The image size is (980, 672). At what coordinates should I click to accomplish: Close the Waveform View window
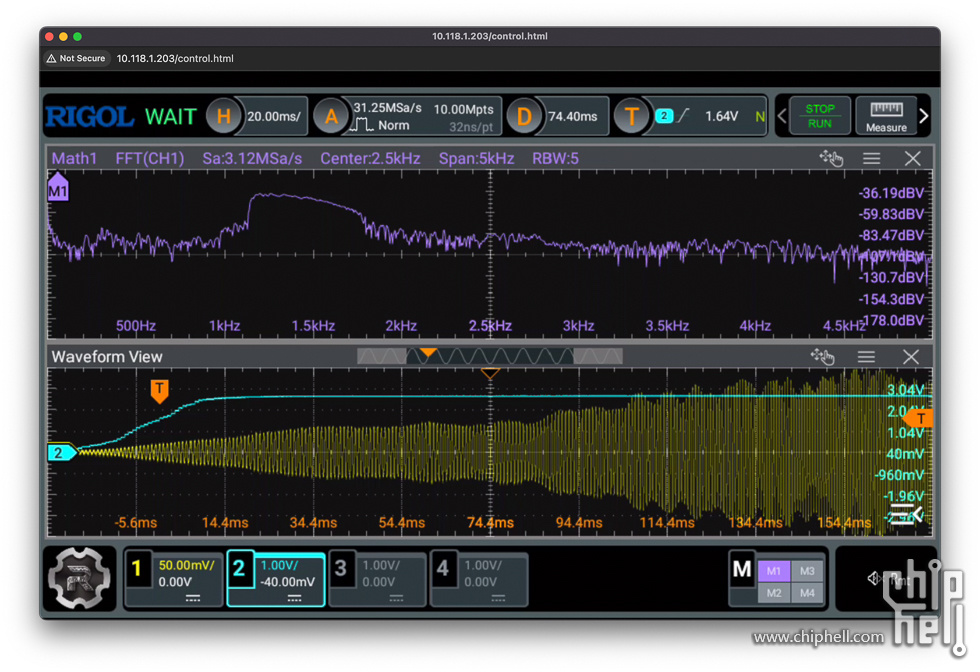[911, 356]
